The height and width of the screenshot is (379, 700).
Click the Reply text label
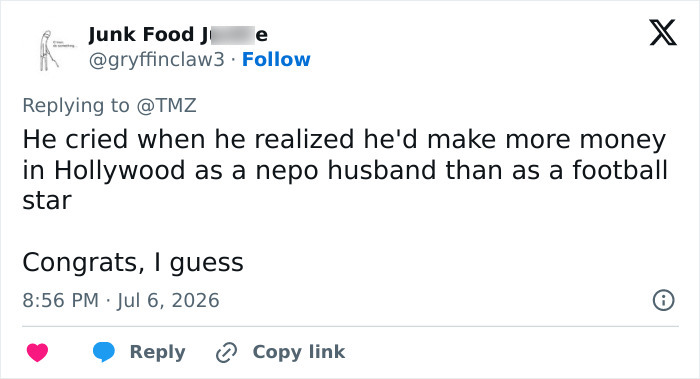pos(158,352)
